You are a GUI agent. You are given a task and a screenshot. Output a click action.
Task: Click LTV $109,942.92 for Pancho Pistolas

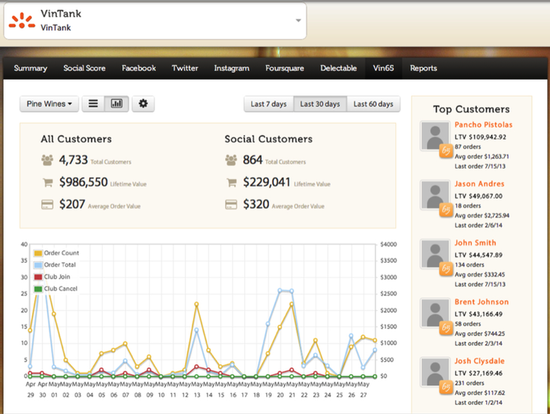480,137
